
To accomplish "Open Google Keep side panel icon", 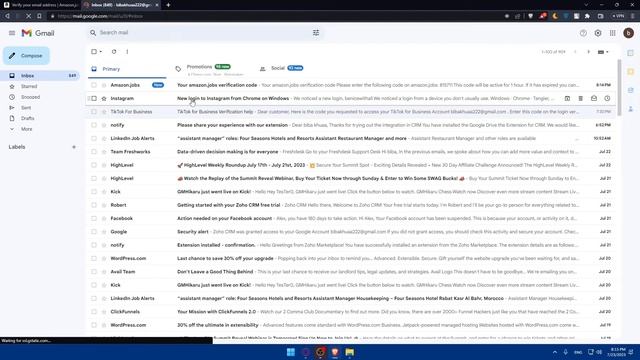I will click(x=631, y=72).
